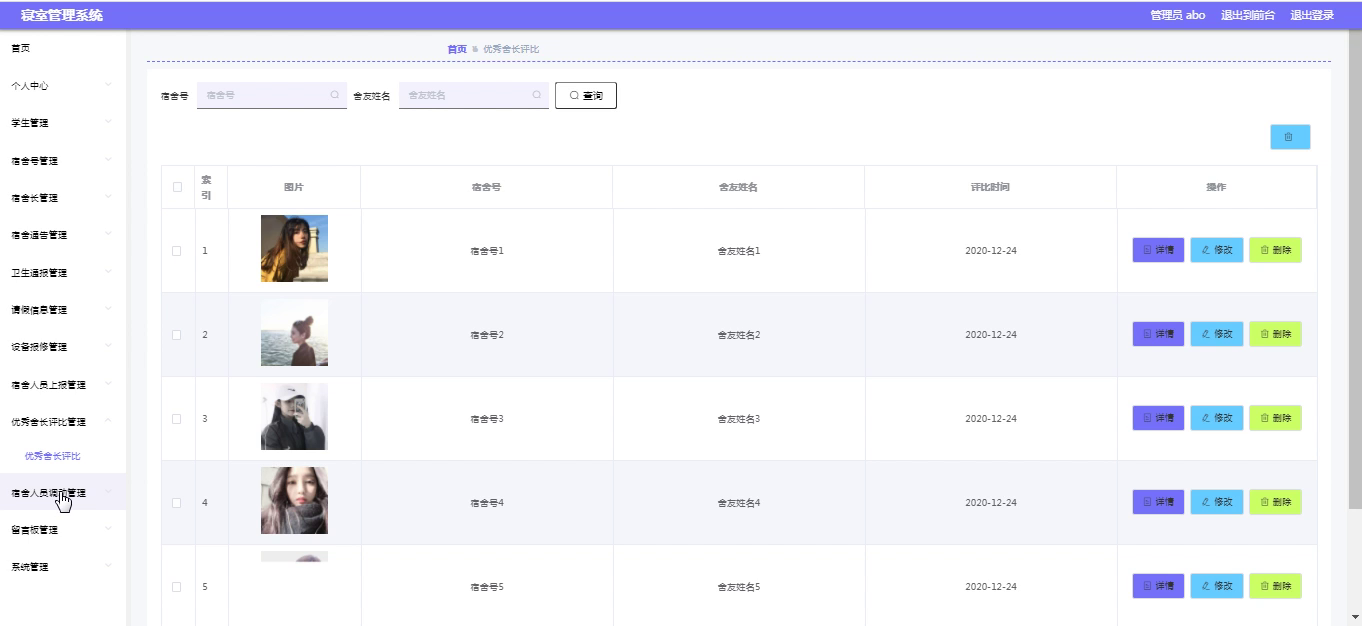Click the 评比时间 column header
The height and width of the screenshot is (626, 1362).
[x=990, y=187]
